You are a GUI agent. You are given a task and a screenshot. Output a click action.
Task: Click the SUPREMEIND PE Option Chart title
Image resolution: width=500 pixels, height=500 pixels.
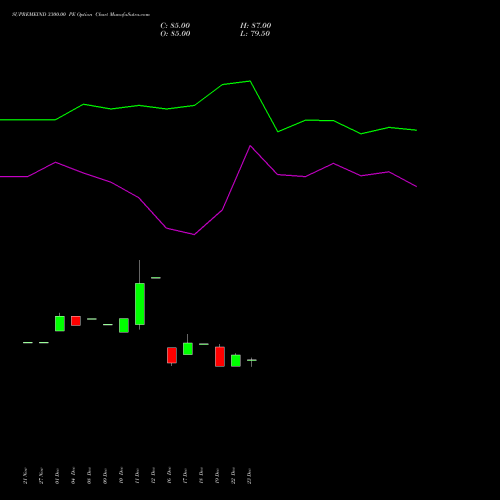coord(81,15)
